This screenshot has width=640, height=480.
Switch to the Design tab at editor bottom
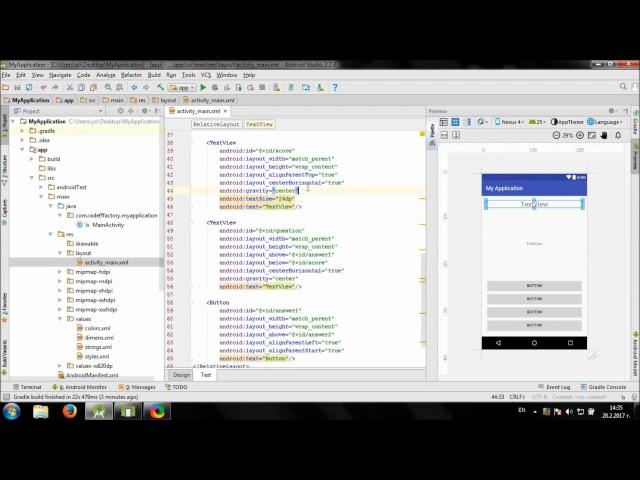(x=181, y=375)
